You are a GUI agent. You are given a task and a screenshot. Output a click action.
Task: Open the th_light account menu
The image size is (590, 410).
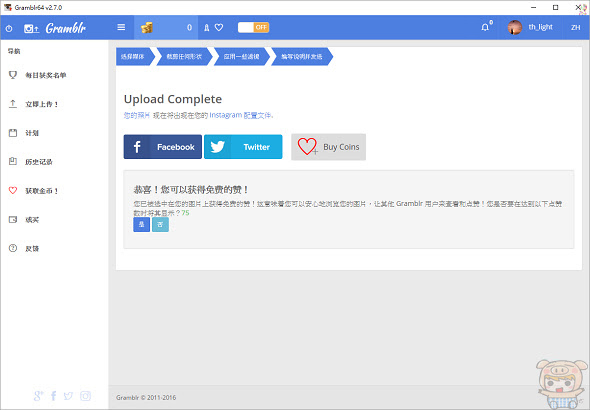click(x=540, y=27)
